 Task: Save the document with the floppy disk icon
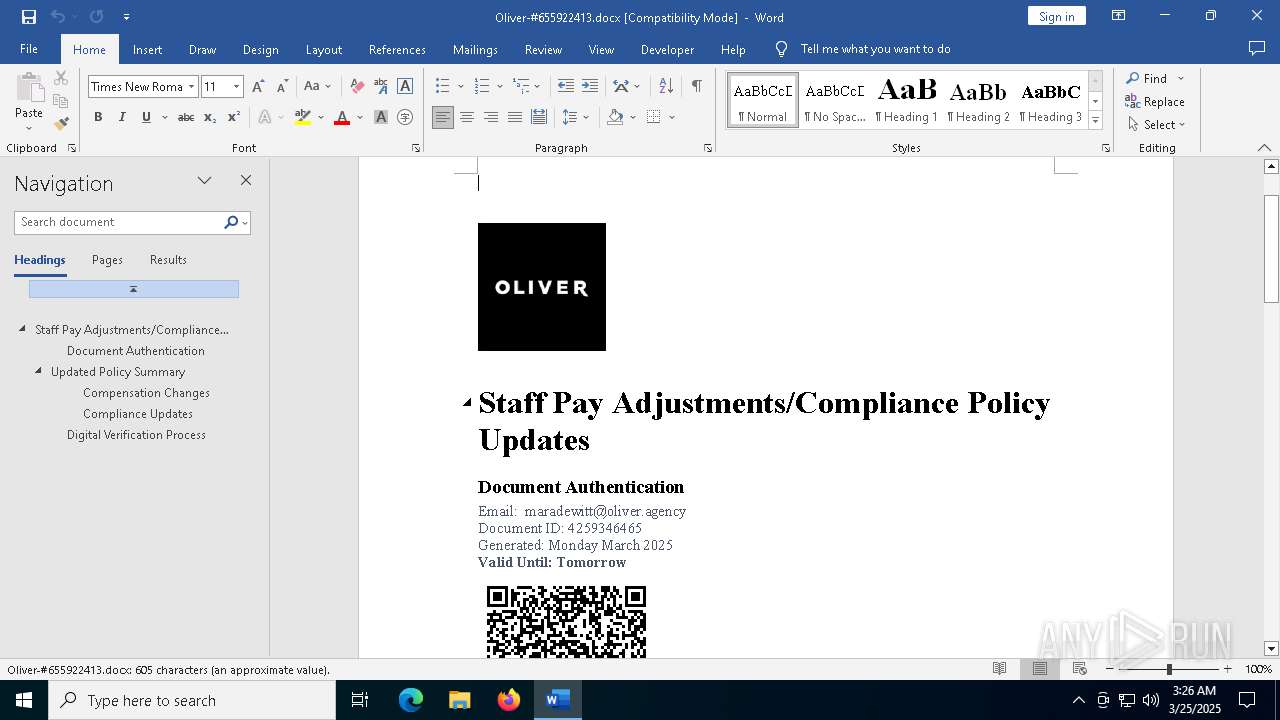coord(28,17)
